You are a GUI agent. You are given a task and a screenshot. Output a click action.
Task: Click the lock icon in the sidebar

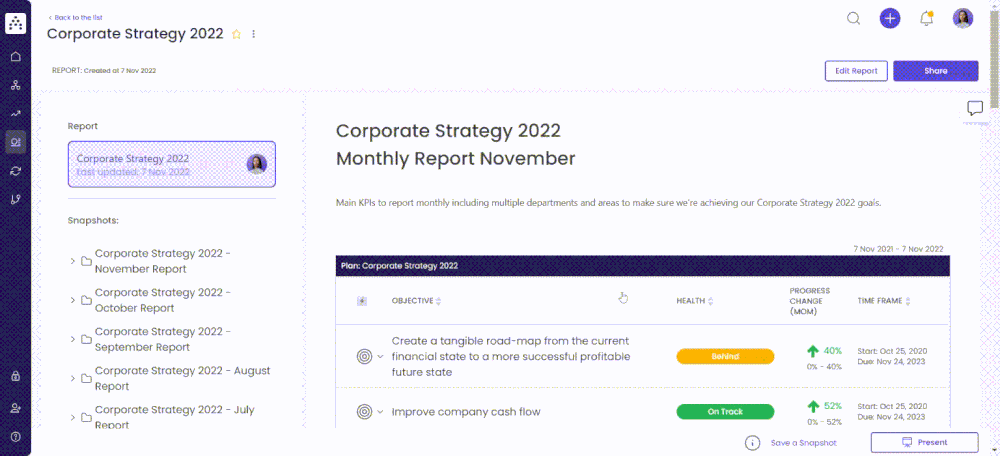coord(15,376)
